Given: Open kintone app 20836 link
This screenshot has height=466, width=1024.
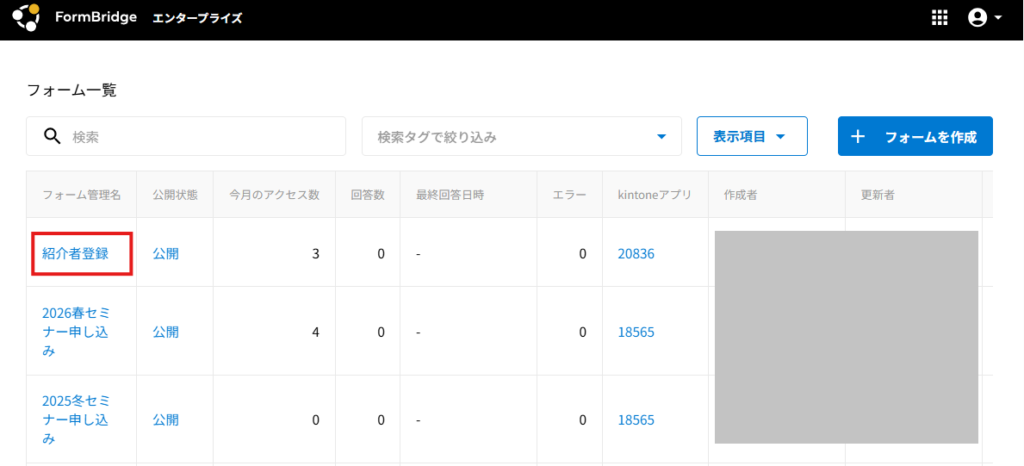Looking at the screenshot, I should pyautogui.click(x=635, y=254).
